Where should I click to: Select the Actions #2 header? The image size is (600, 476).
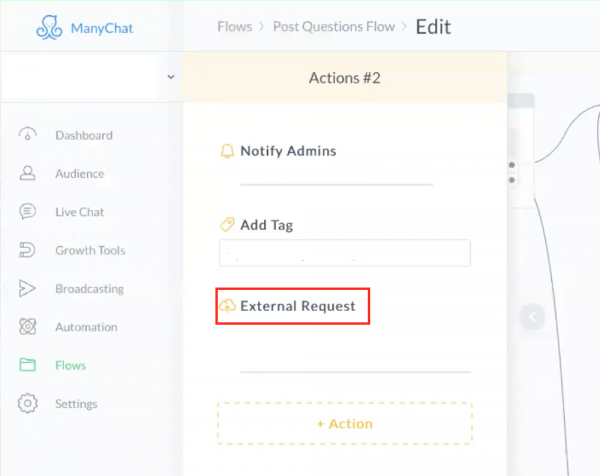(345, 78)
